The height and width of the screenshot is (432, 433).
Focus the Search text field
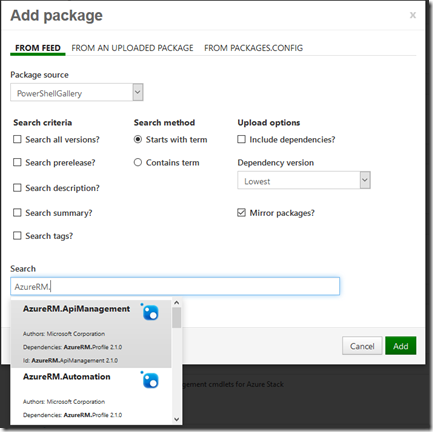click(x=175, y=286)
